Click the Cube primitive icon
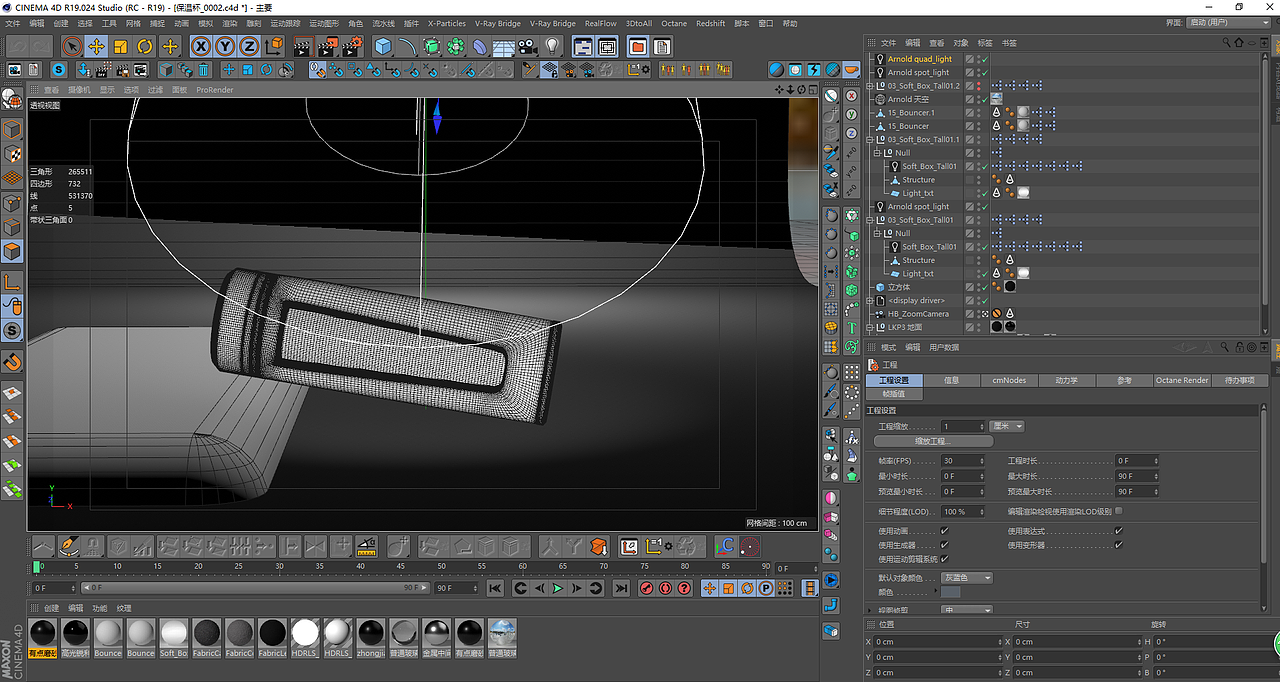Screen dimensions: 1280x682 point(383,46)
